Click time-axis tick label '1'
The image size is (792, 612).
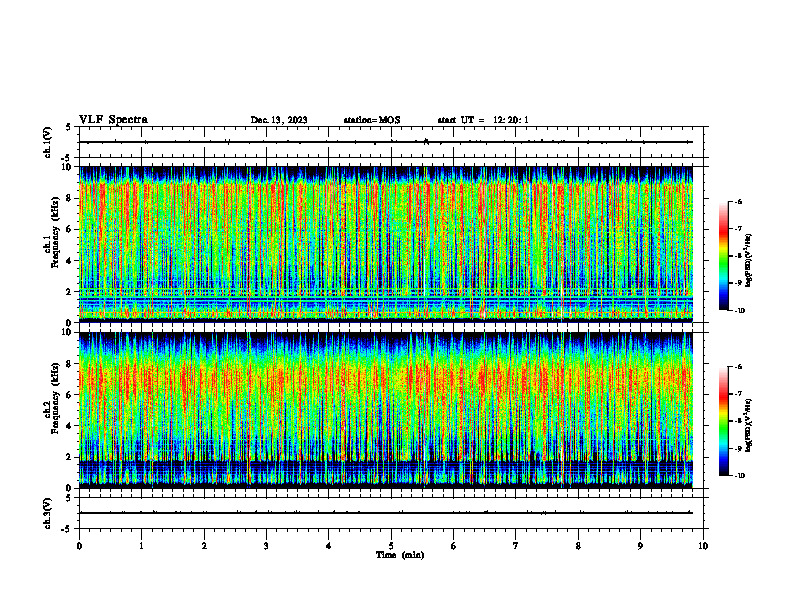click(x=141, y=546)
